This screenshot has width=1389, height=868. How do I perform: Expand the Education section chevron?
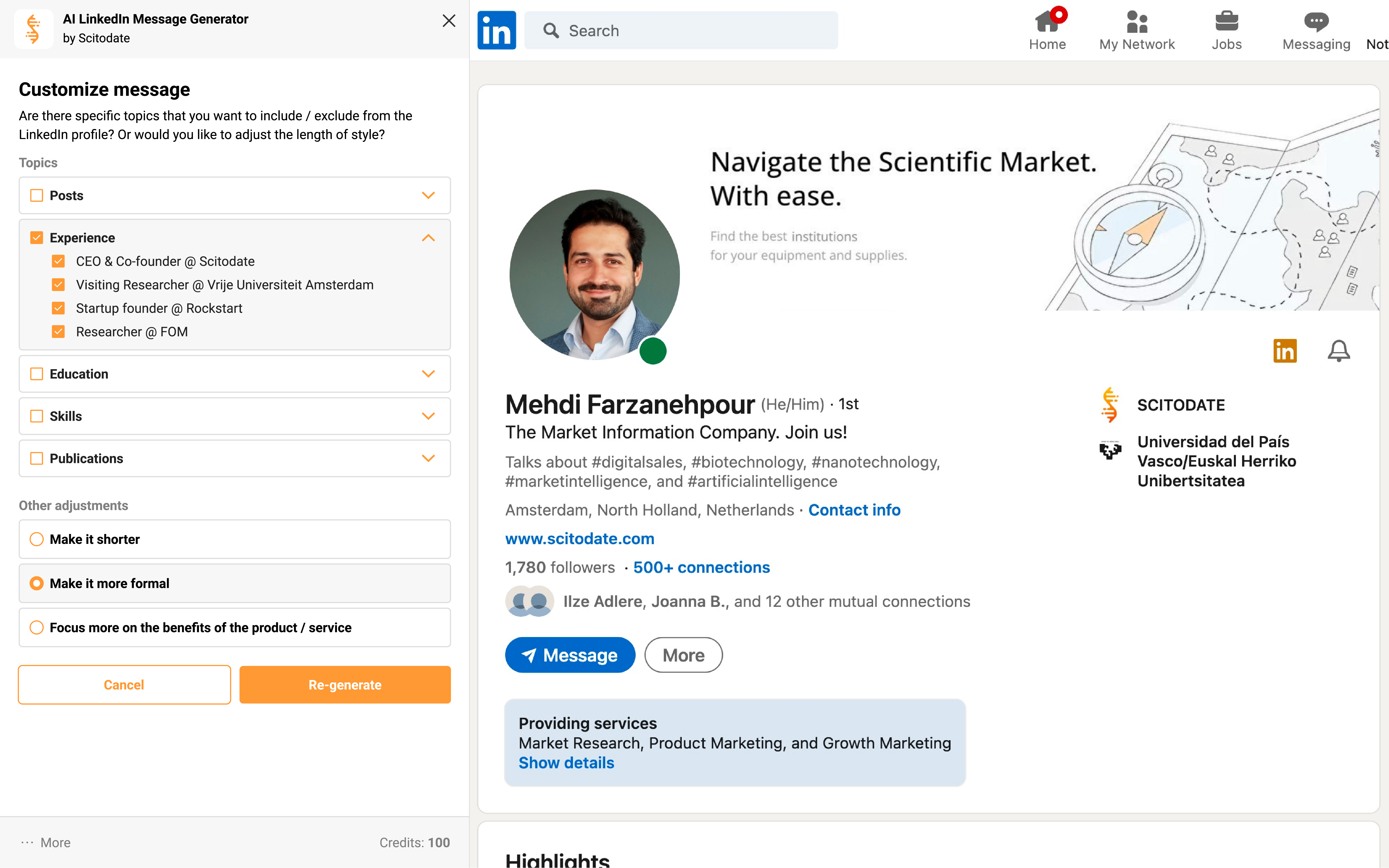[x=428, y=374]
